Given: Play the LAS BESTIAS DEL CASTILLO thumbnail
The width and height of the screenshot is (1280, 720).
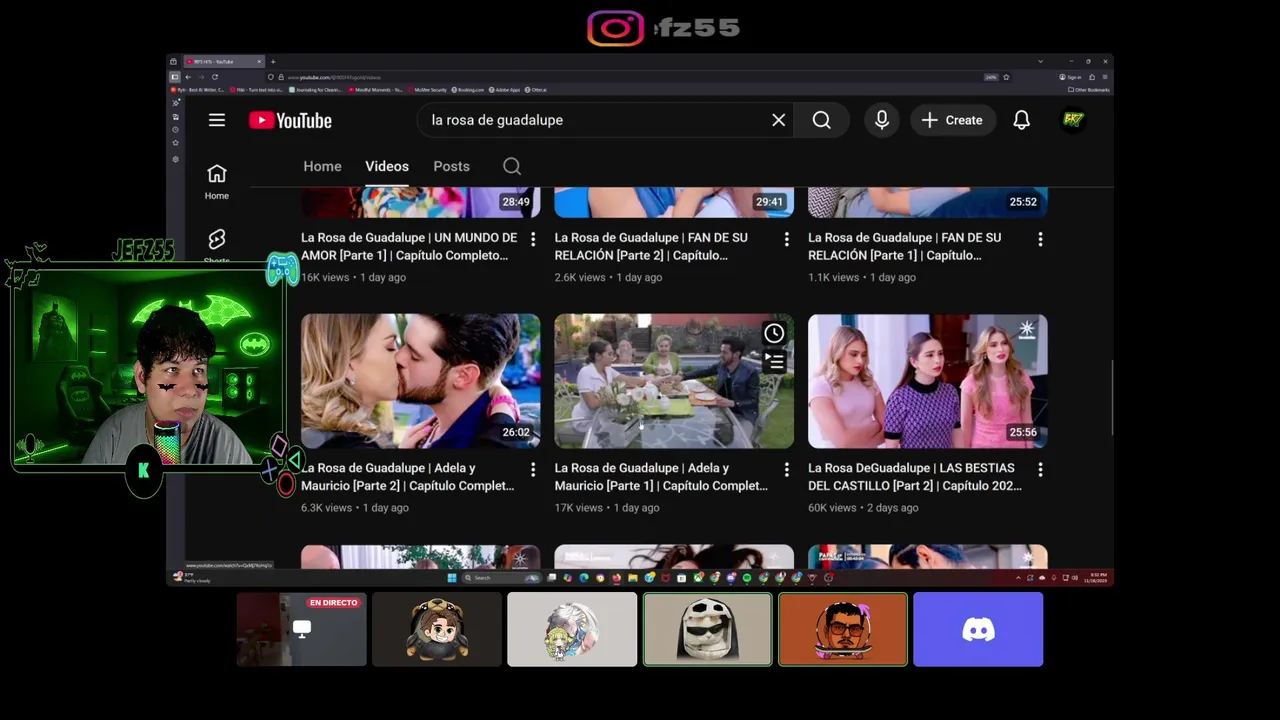Looking at the screenshot, I should tap(928, 381).
